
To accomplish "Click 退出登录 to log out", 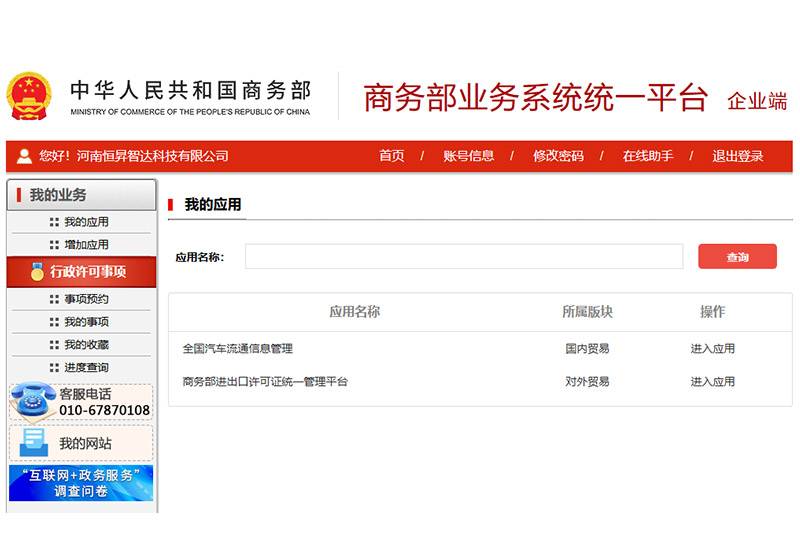I will 737,156.
